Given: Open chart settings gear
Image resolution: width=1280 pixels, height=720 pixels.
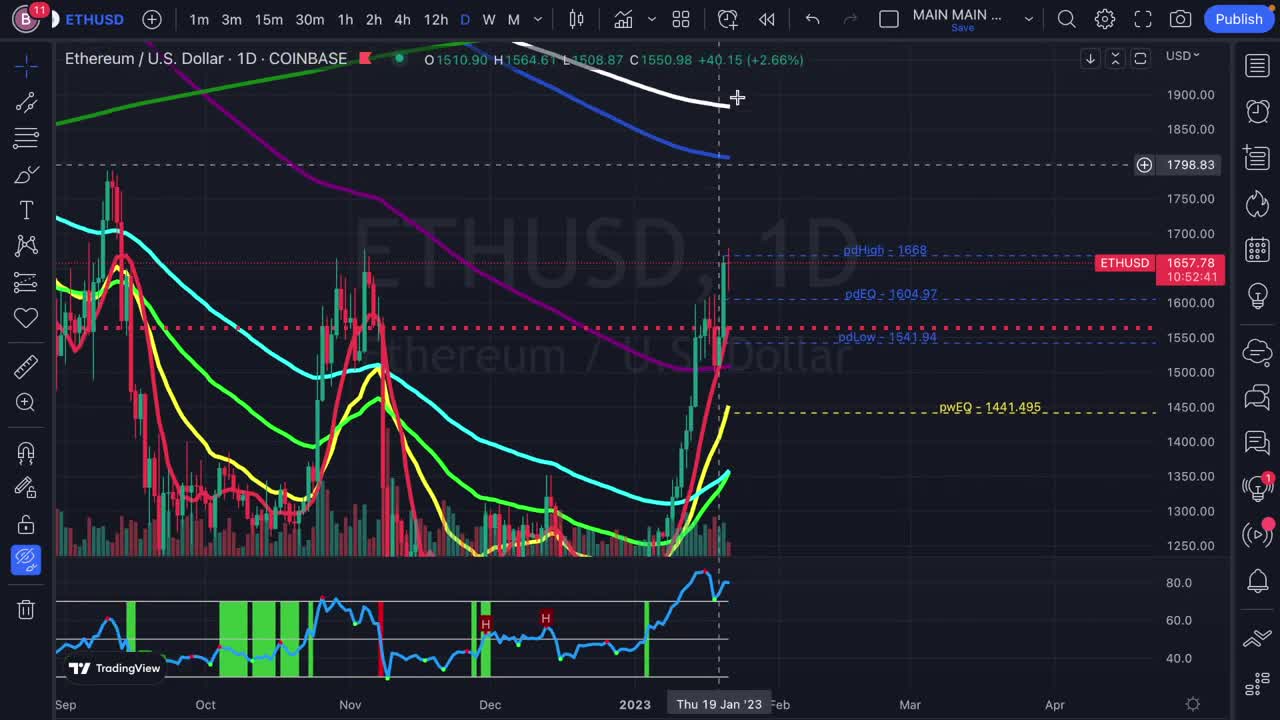Looking at the screenshot, I should (x=1105, y=19).
